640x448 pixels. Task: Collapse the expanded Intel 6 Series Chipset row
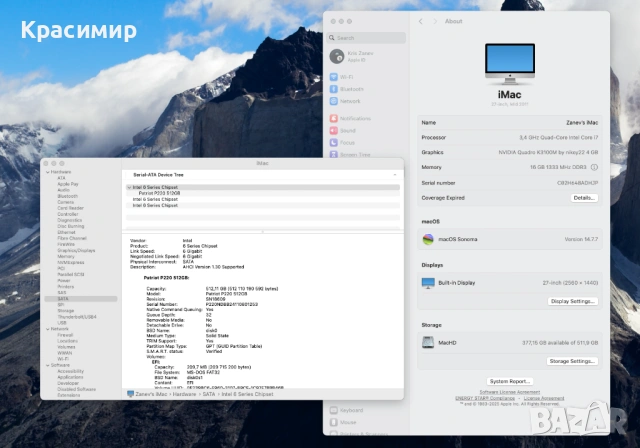129,187
